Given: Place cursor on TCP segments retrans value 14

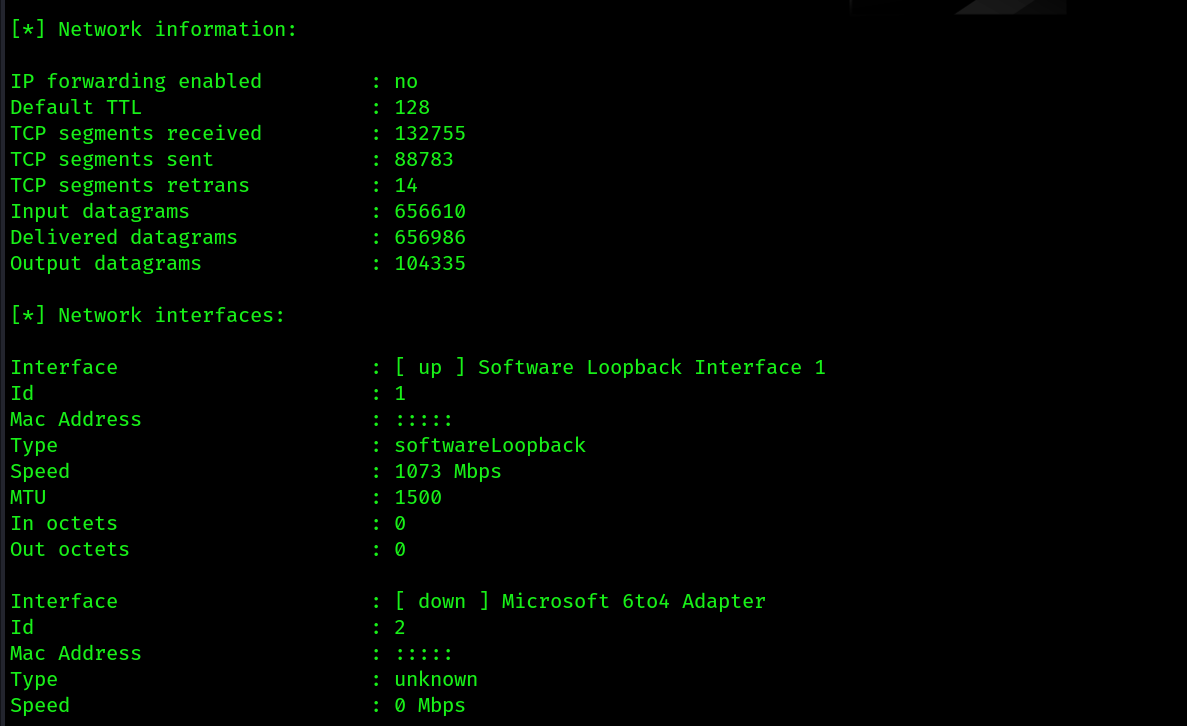Looking at the screenshot, I should [406, 185].
